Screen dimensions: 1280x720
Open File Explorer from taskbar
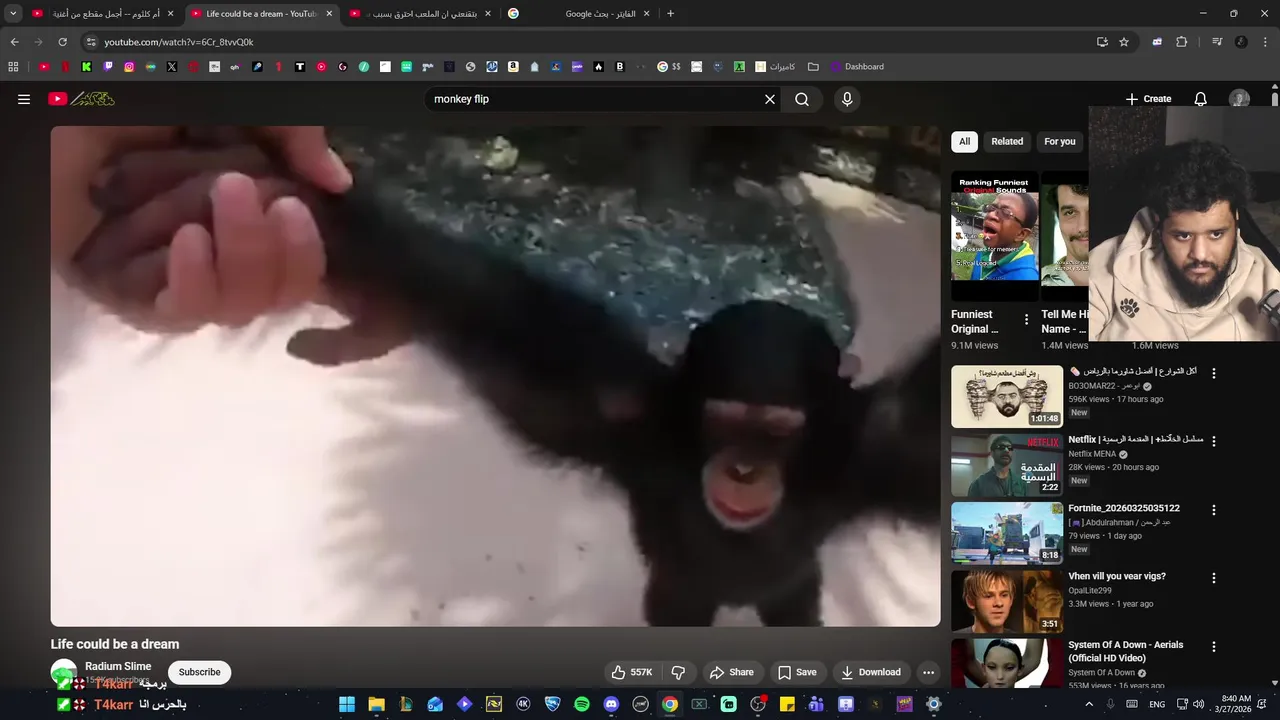pos(376,704)
